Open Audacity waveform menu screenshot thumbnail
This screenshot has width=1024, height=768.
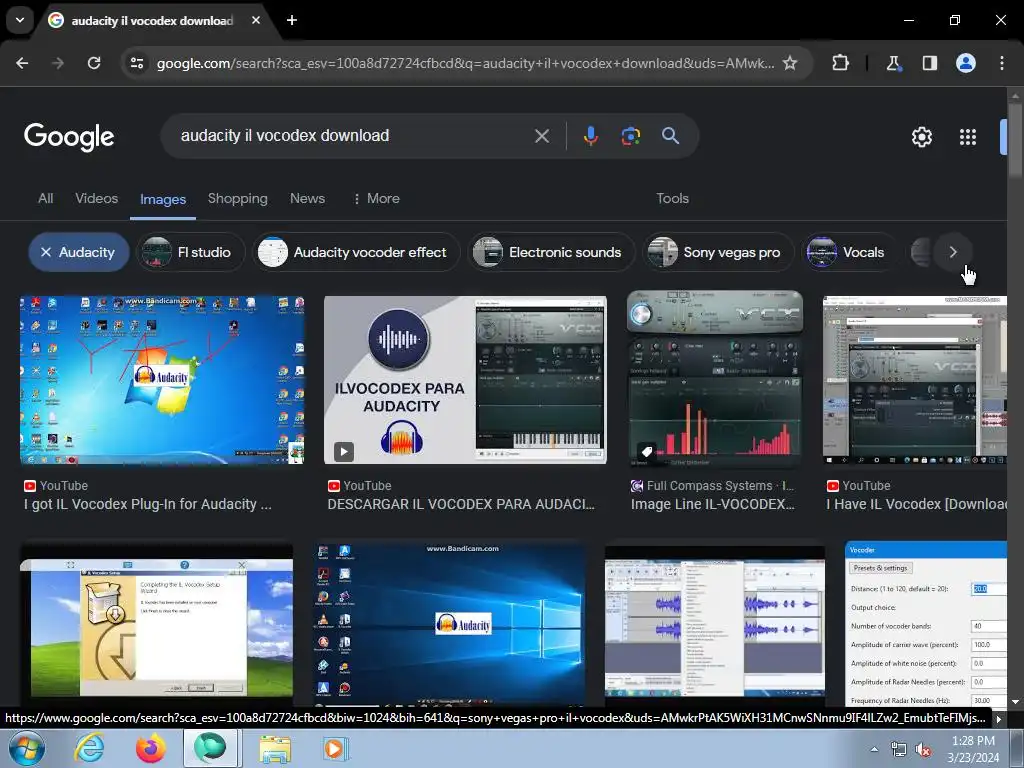click(714, 624)
